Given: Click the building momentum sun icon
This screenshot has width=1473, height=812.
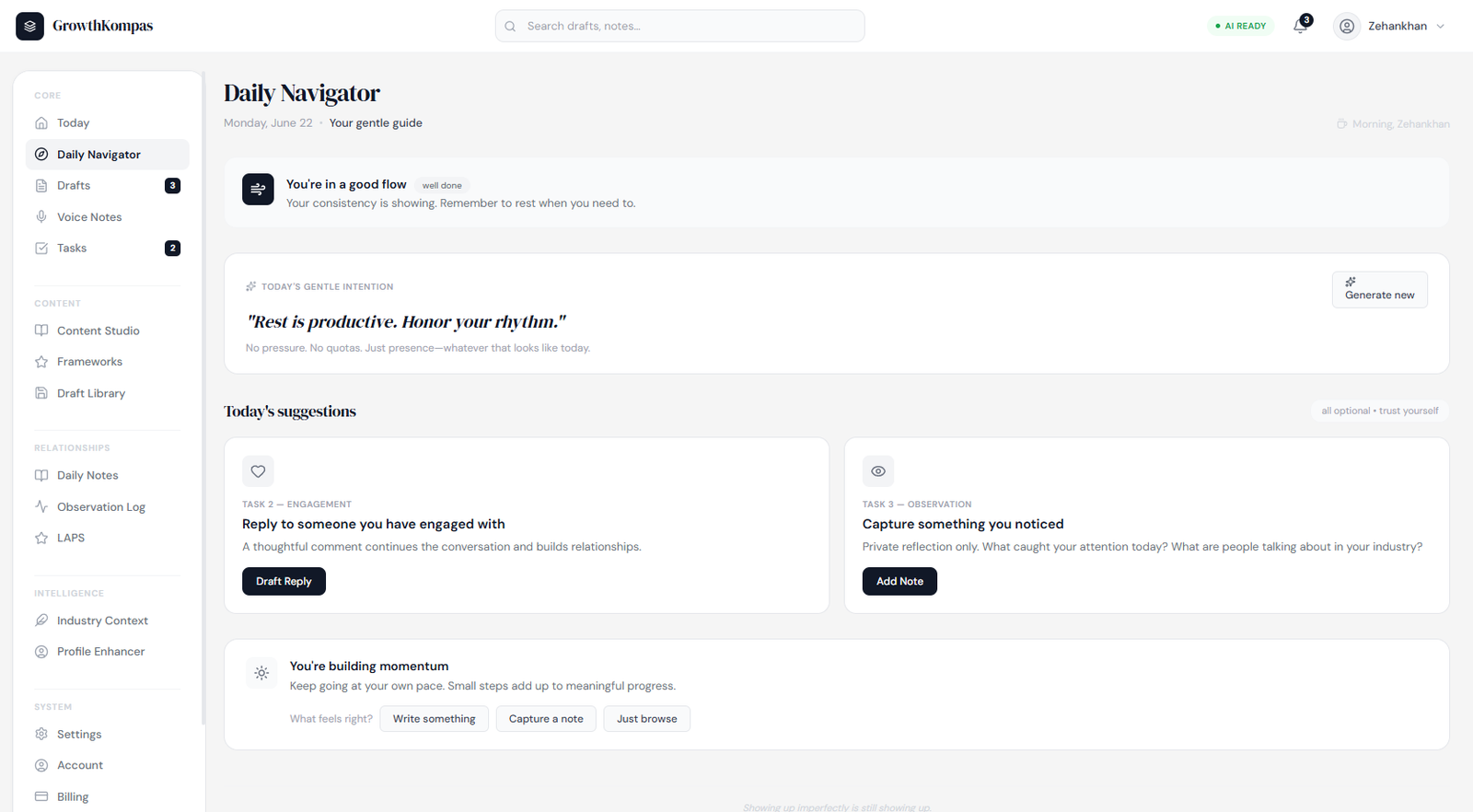Looking at the screenshot, I should (x=261, y=673).
